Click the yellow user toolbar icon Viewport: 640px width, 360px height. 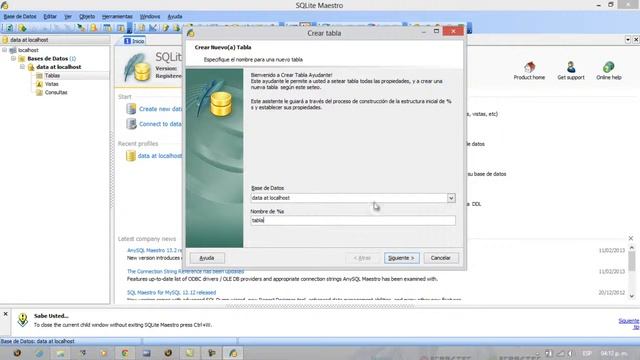tap(94, 28)
